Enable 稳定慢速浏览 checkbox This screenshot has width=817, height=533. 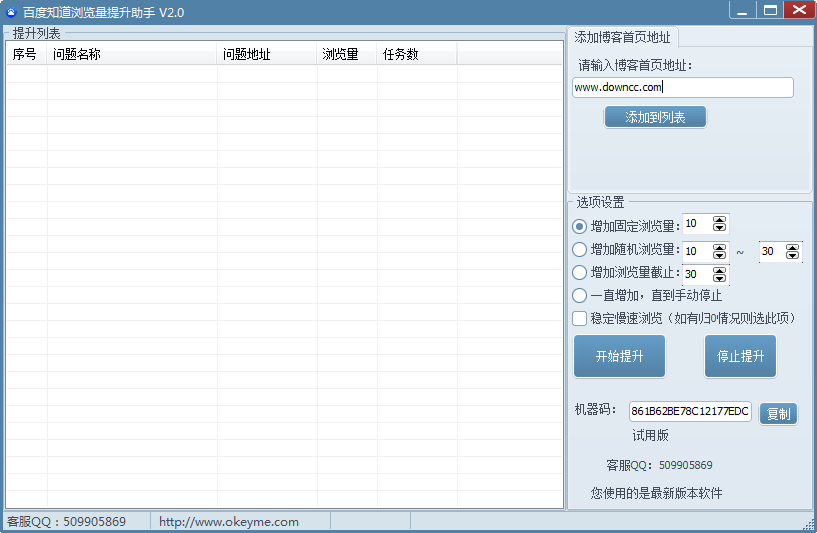point(579,318)
